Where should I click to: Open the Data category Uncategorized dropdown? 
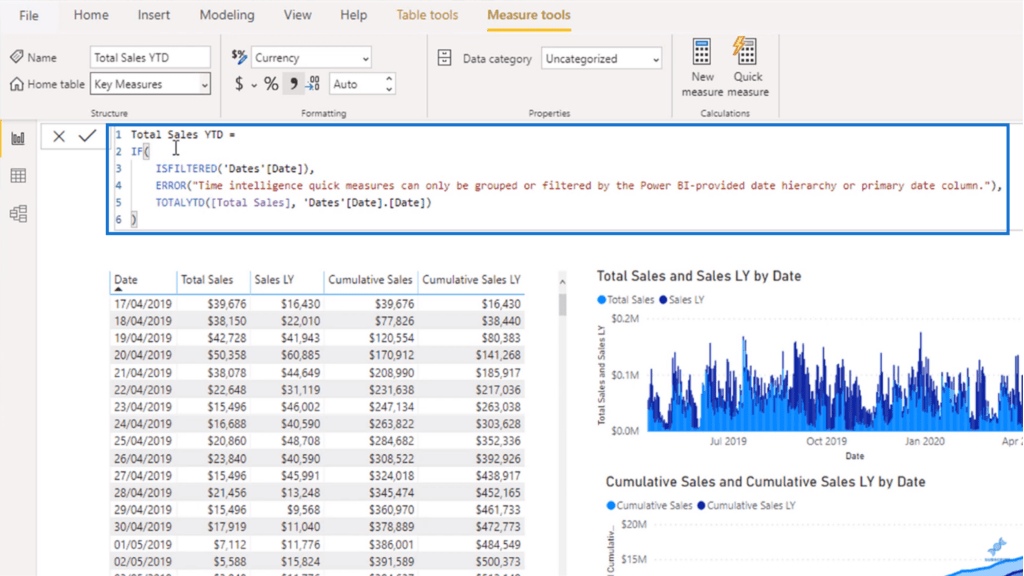coord(601,58)
